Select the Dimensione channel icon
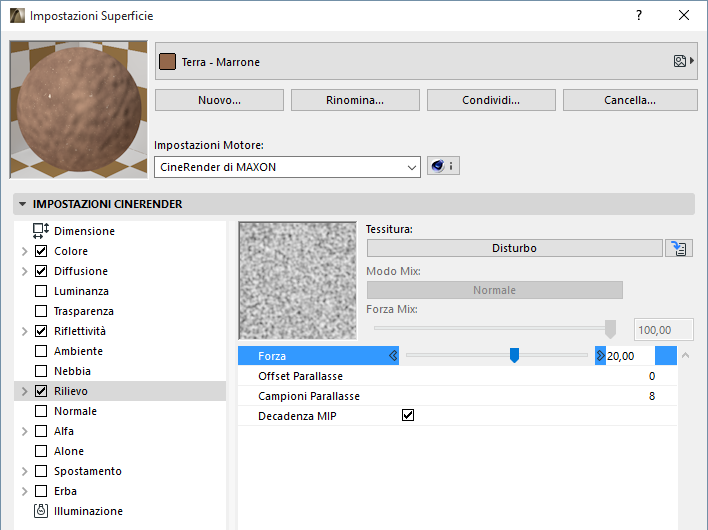 pos(41,231)
